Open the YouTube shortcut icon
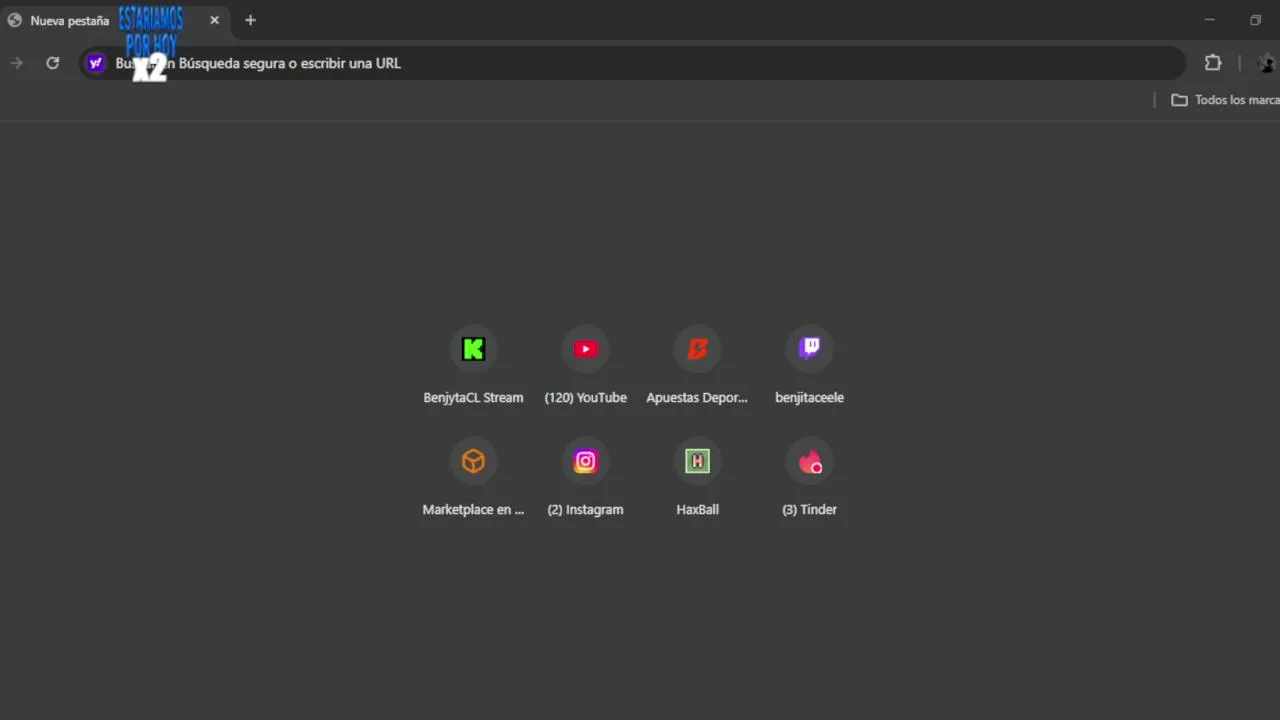 click(585, 349)
